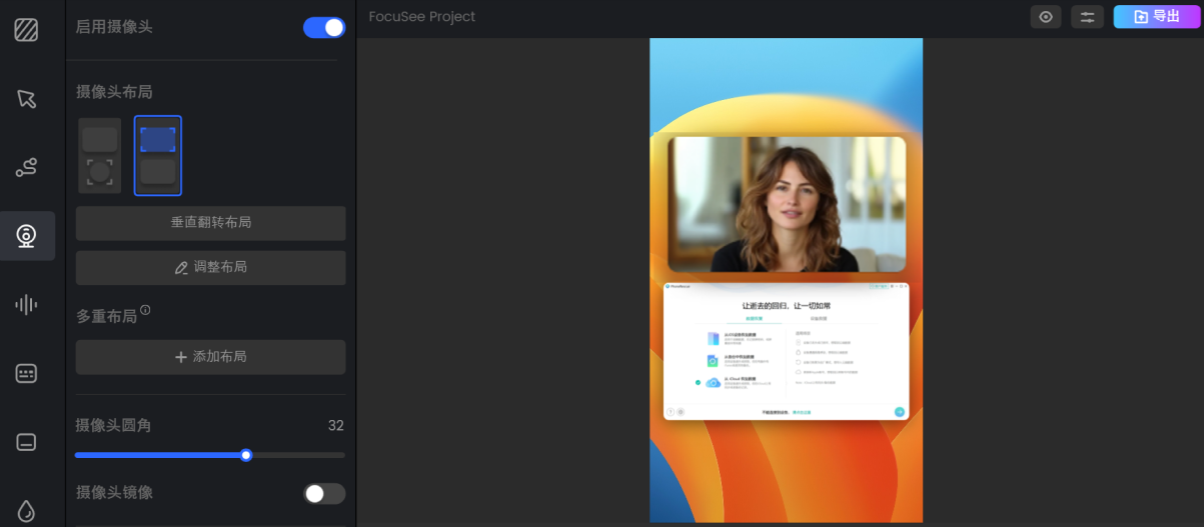1204x527 pixels.
Task: Toggle the 启用摄像头 switch
Action: tap(324, 27)
